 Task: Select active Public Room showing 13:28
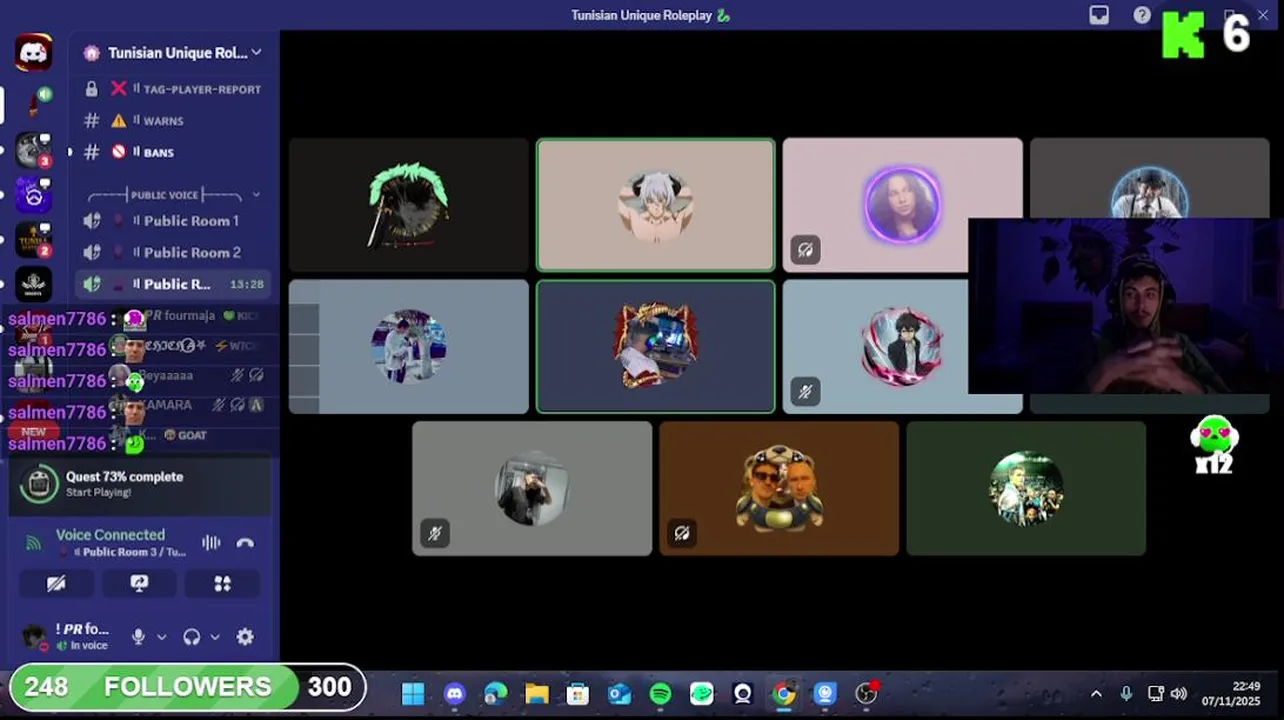(x=173, y=284)
